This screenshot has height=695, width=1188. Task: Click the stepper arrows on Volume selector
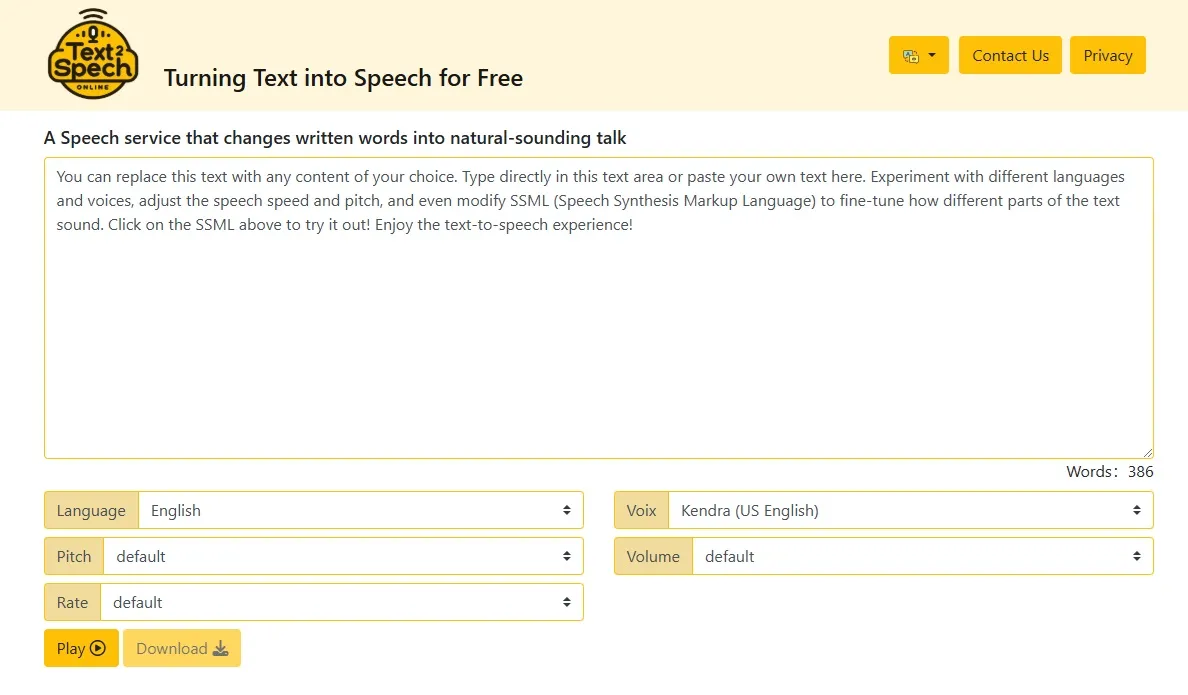point(1136,556)
